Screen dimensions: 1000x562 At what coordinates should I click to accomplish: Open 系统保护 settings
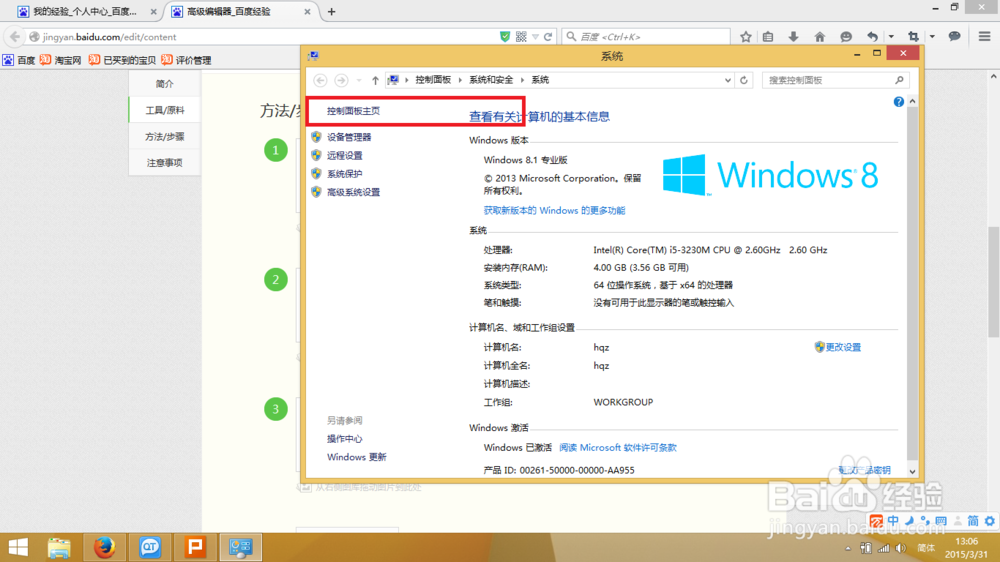pyautogui.click(x=344, y=174)
